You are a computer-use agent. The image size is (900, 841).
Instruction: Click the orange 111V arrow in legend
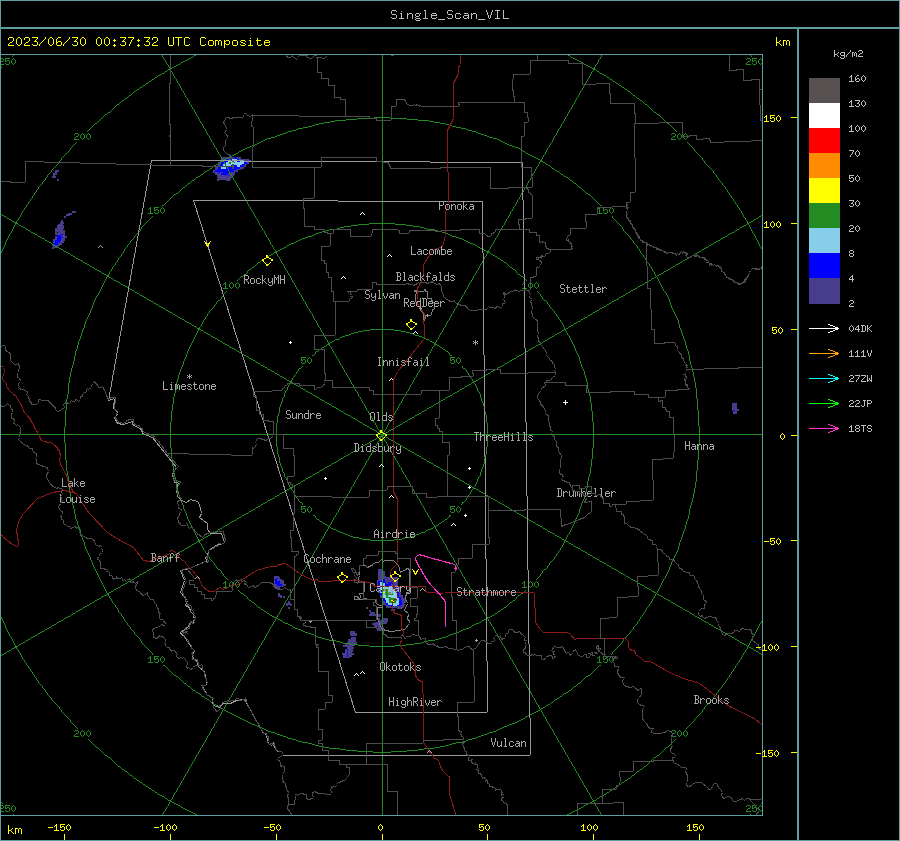tap(824, 354)
